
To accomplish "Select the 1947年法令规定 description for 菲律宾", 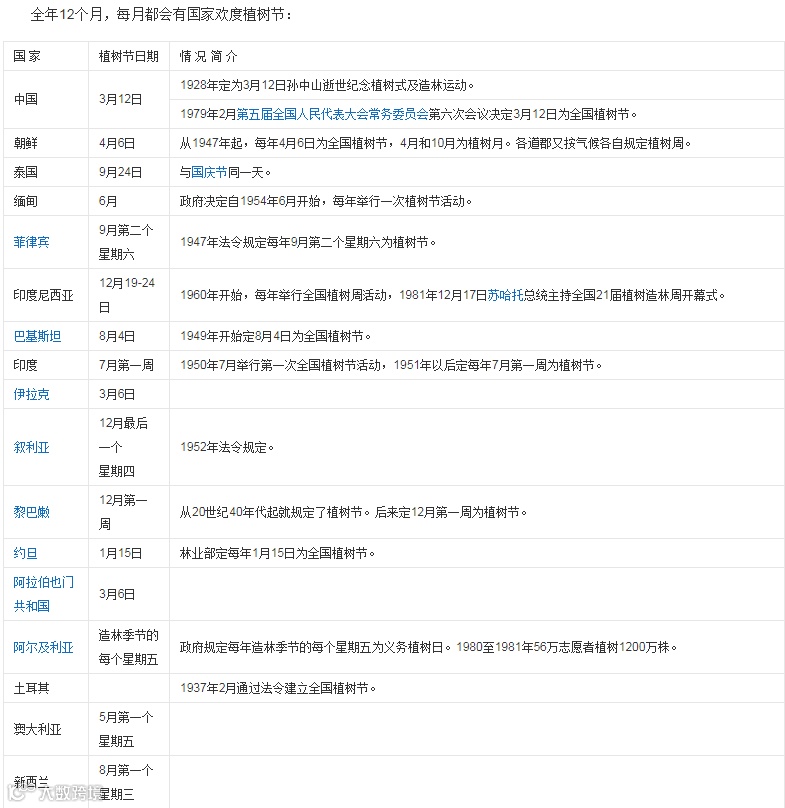I will (x=308, y=242).
